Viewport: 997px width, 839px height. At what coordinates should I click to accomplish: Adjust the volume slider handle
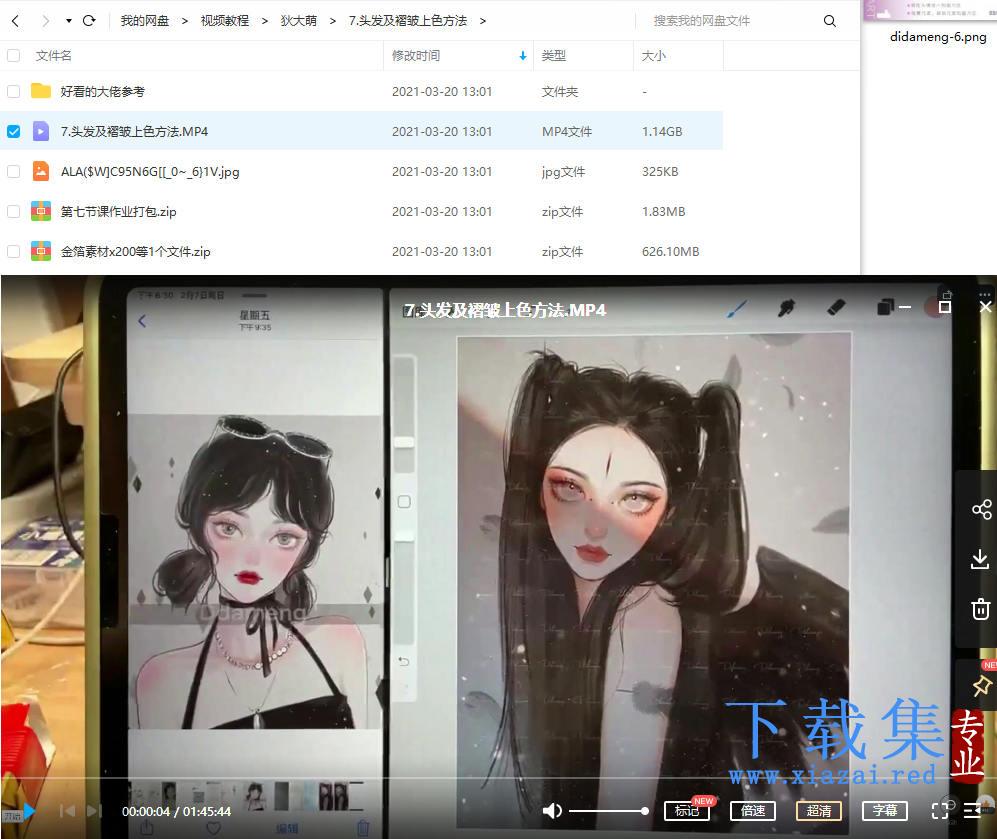point(645,811)
